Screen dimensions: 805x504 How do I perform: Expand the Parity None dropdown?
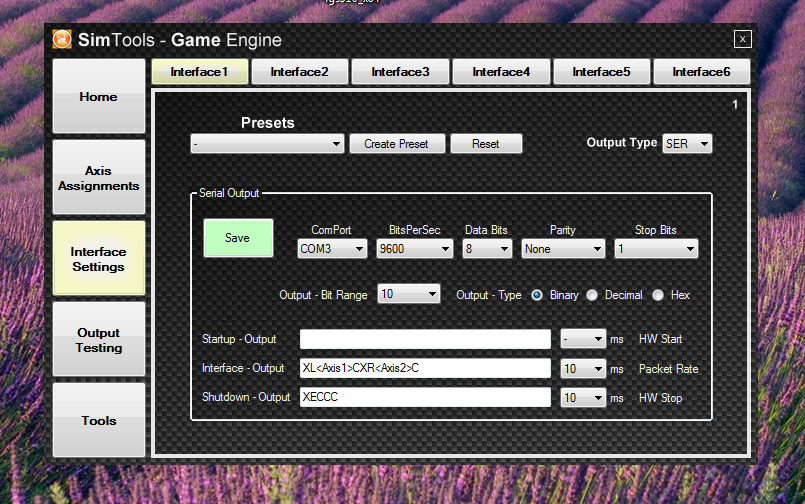coord(563,249)
